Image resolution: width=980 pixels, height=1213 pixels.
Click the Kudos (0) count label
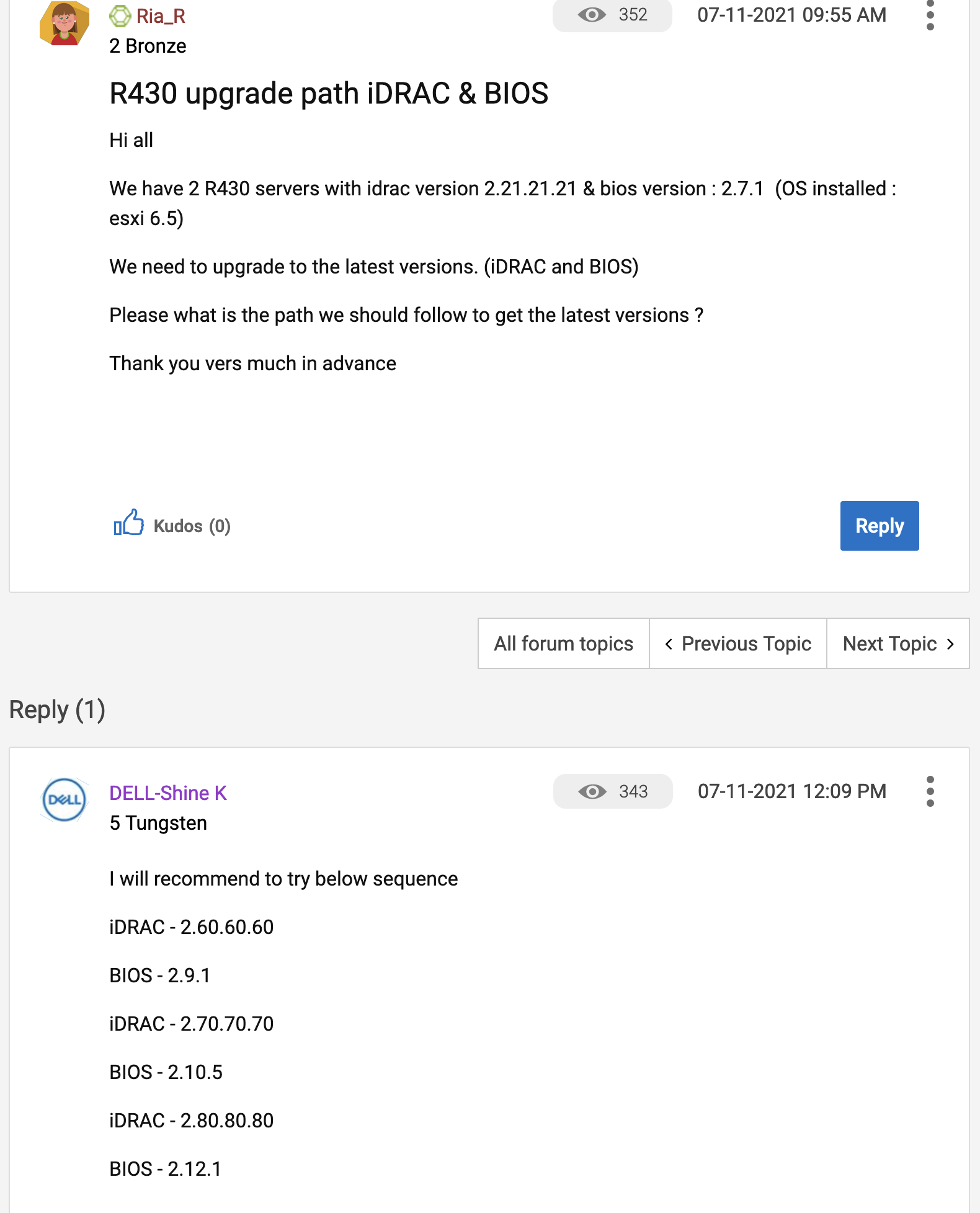click(192, 526)
